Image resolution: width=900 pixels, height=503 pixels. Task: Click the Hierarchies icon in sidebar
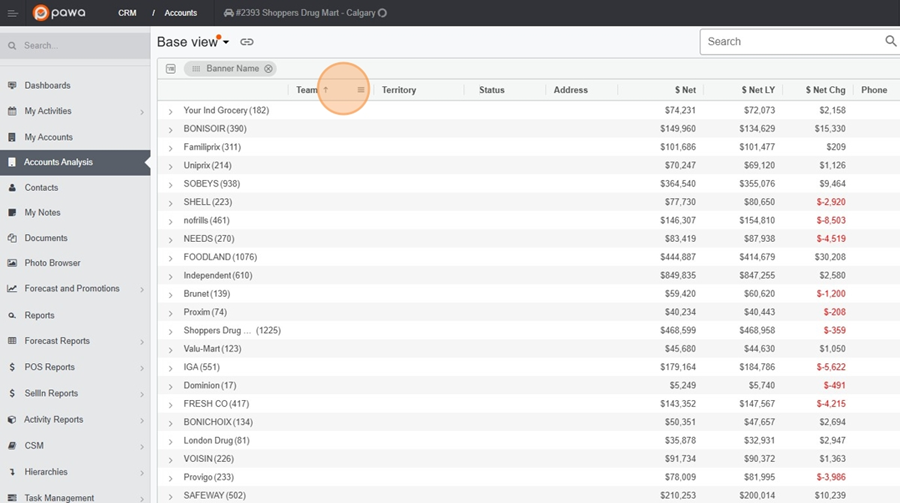(x=12, y=472)
